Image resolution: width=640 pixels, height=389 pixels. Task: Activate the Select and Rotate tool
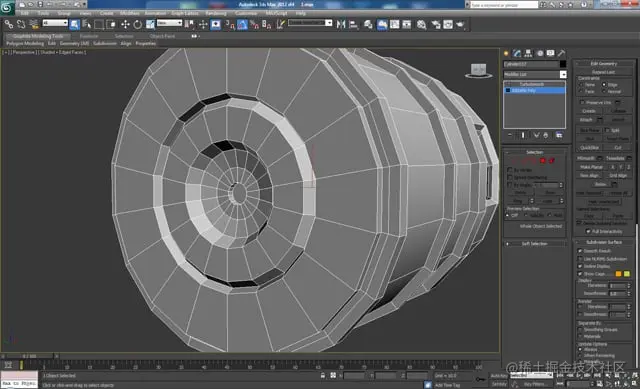[x=138, y=24]
